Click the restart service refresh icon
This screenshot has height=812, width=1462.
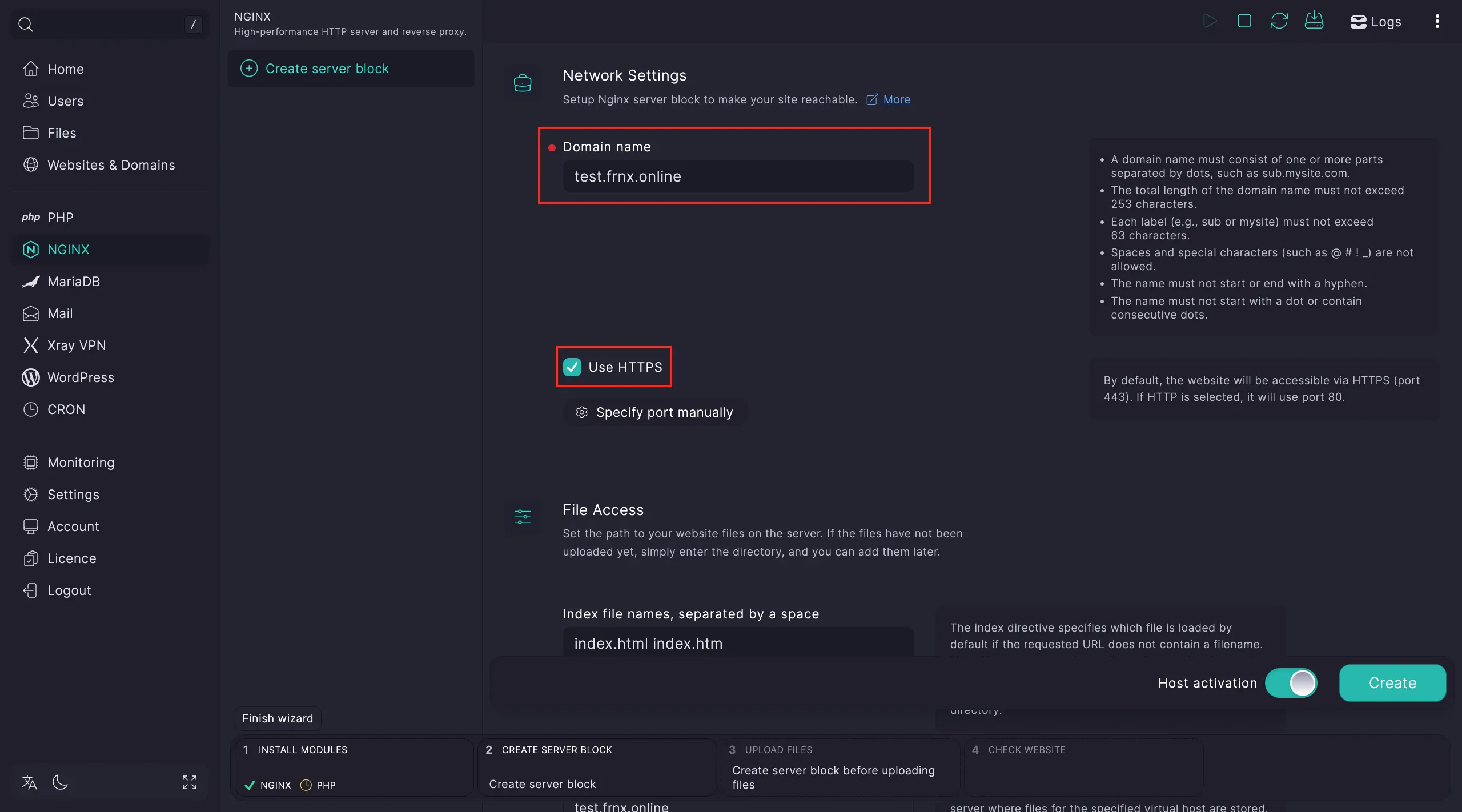click(x=1279, y=21)
